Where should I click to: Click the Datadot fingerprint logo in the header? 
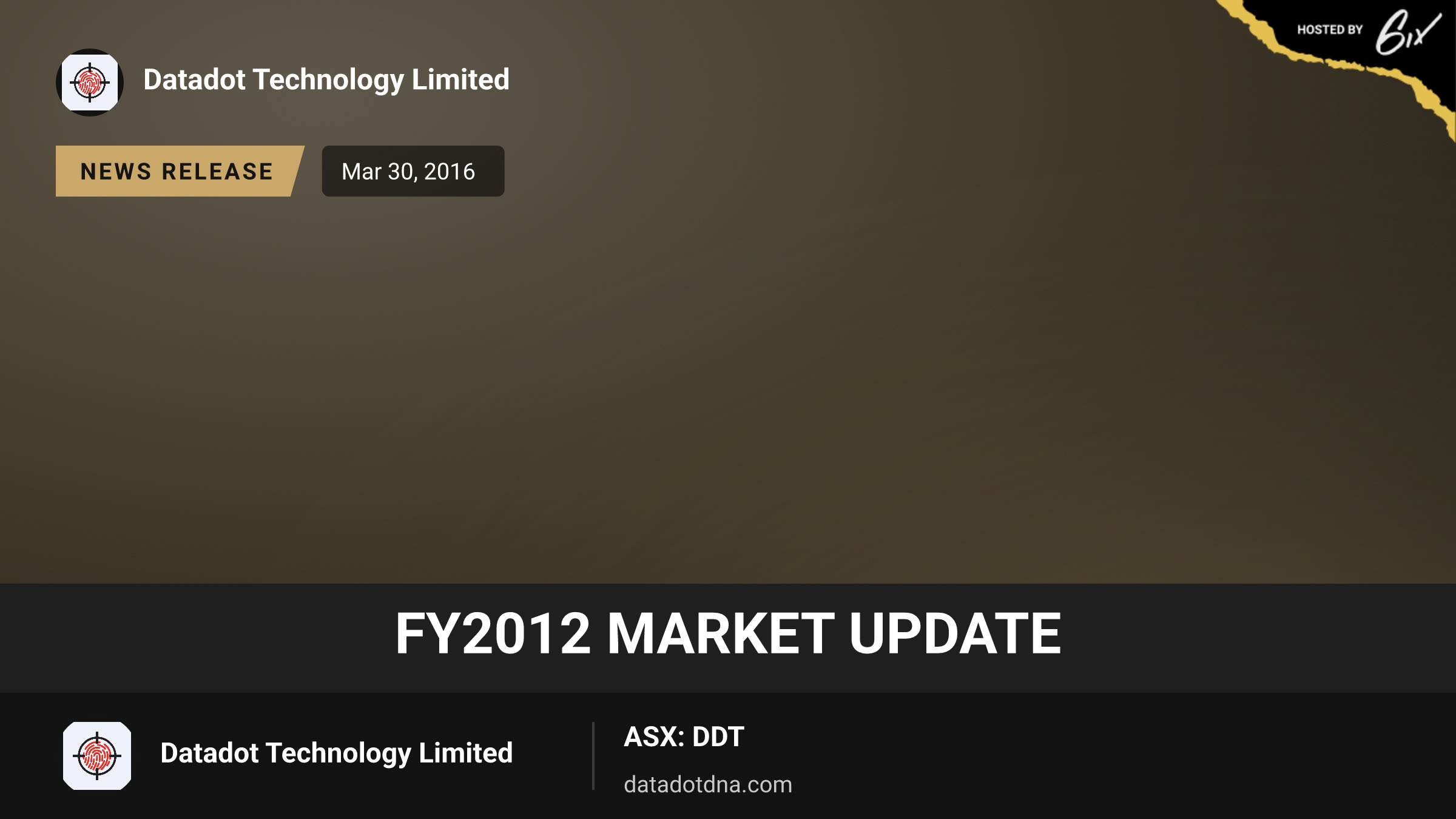tap(90, 83)
